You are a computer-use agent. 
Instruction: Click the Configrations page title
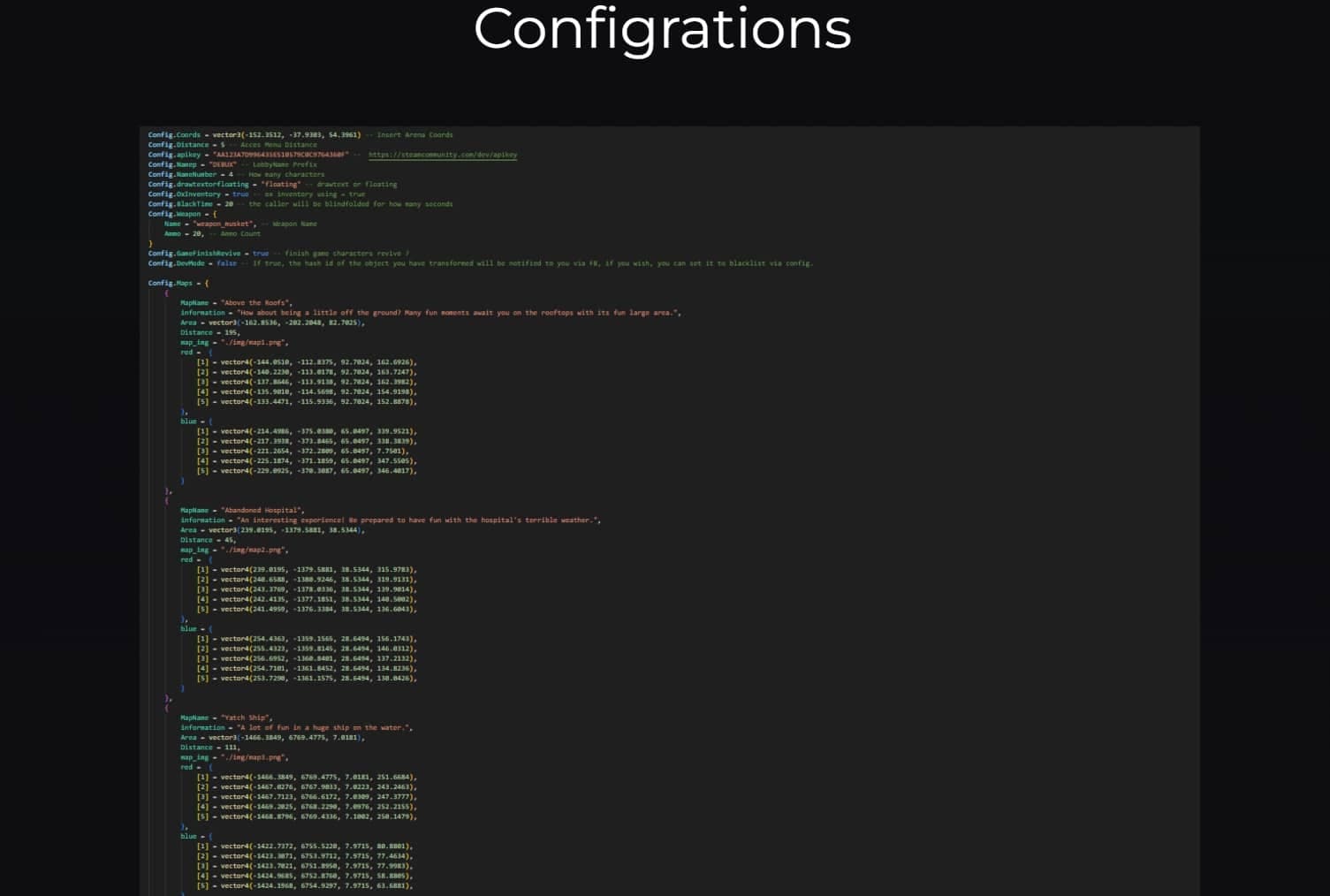(x=663, y=29)
